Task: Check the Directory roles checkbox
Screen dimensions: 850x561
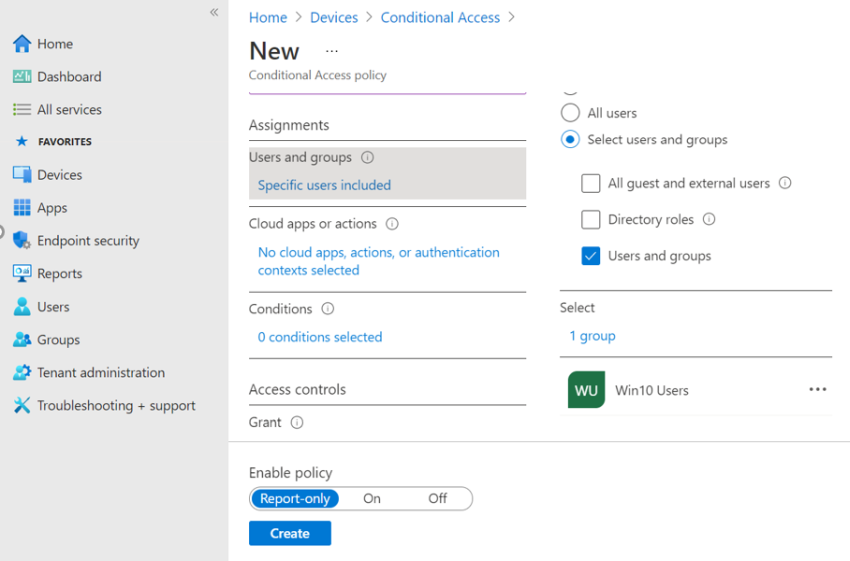Action: tap(591, 220)
